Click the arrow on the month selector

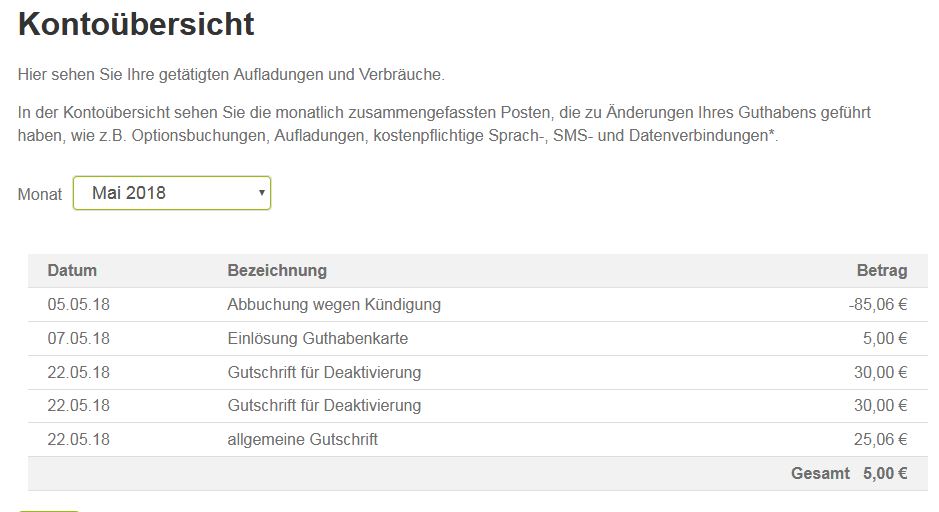pos(262,193)
